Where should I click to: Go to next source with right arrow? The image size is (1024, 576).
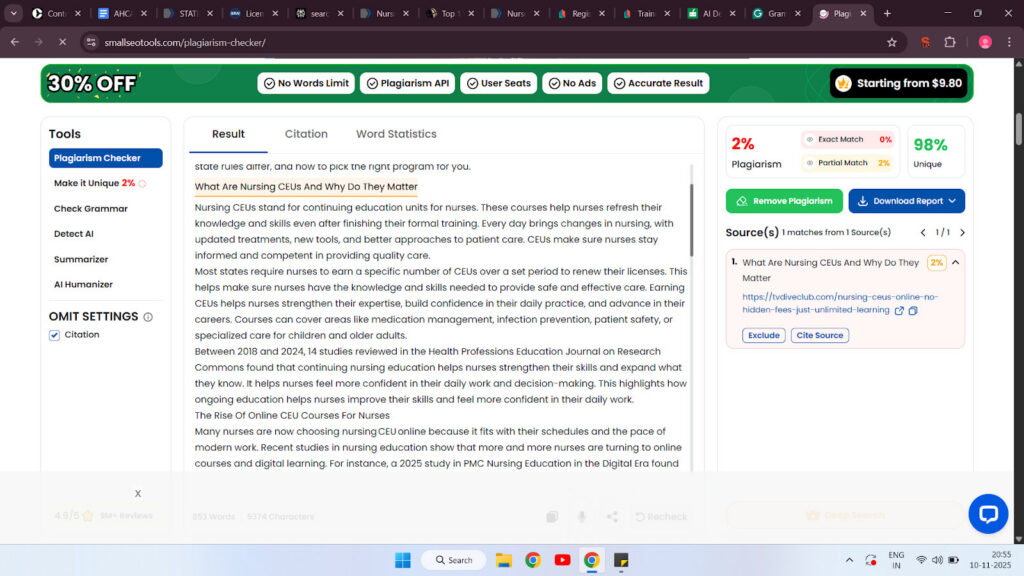click(x=962, y=232)
